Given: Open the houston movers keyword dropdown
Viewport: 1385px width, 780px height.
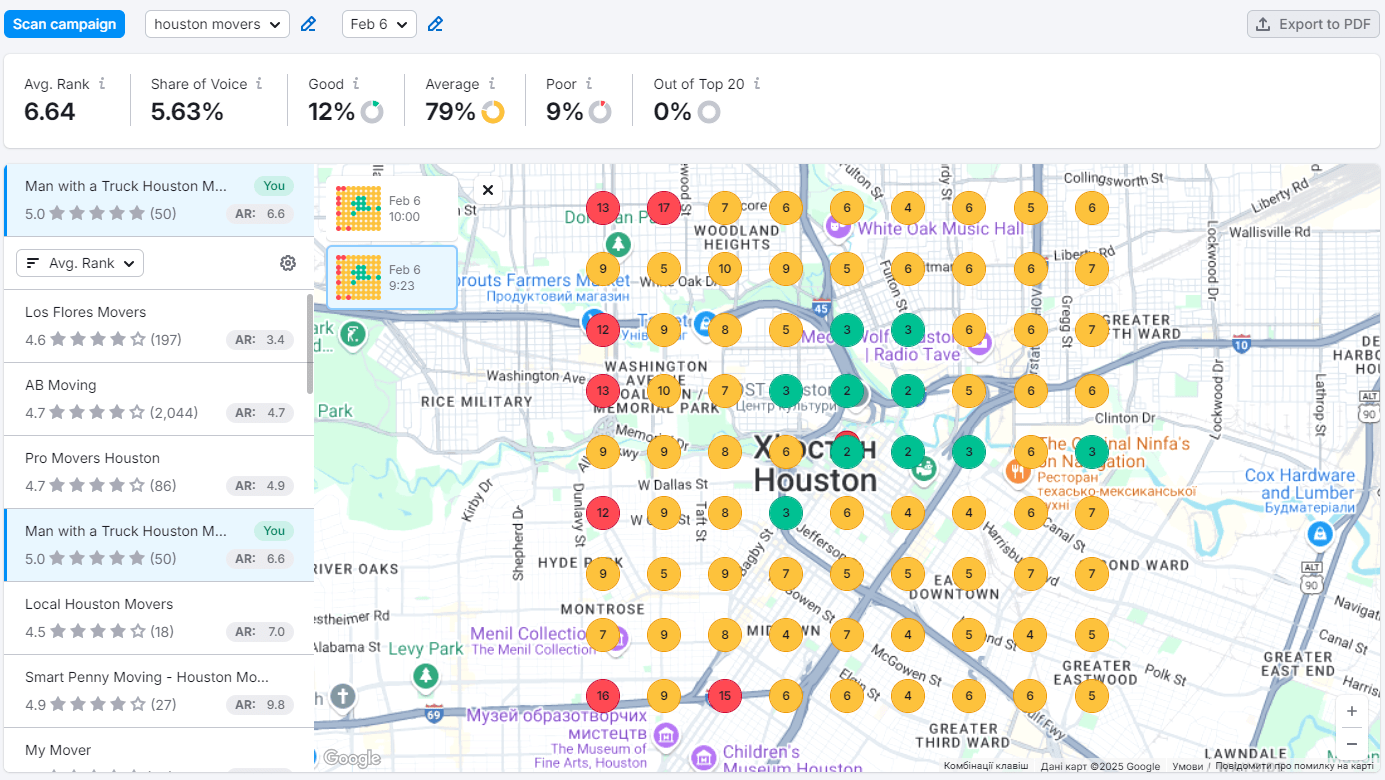Looking at the screenshot, I should pyautogui.click(x=218, y=24).
